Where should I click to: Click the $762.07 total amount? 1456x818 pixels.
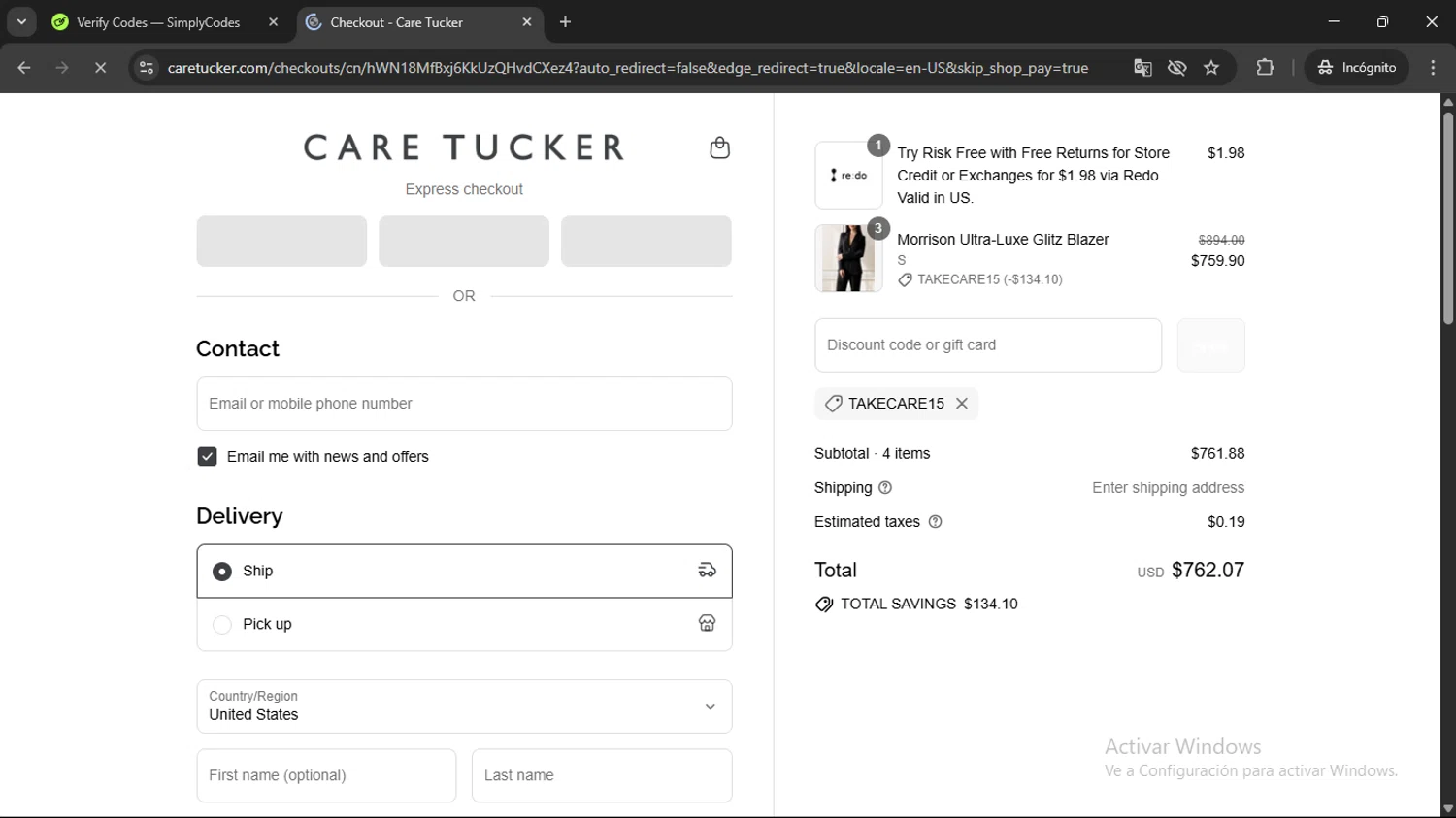point(1208,571)
